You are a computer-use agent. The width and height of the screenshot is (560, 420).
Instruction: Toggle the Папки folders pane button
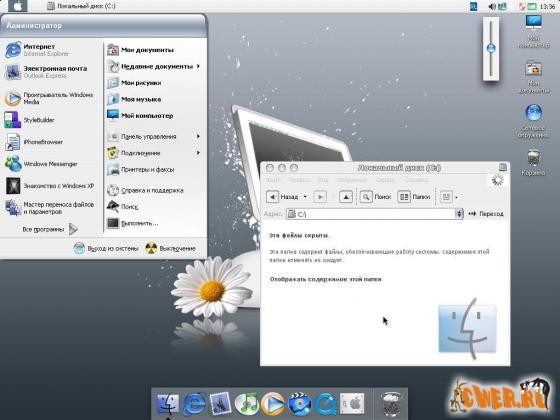[x=414, y=197]
